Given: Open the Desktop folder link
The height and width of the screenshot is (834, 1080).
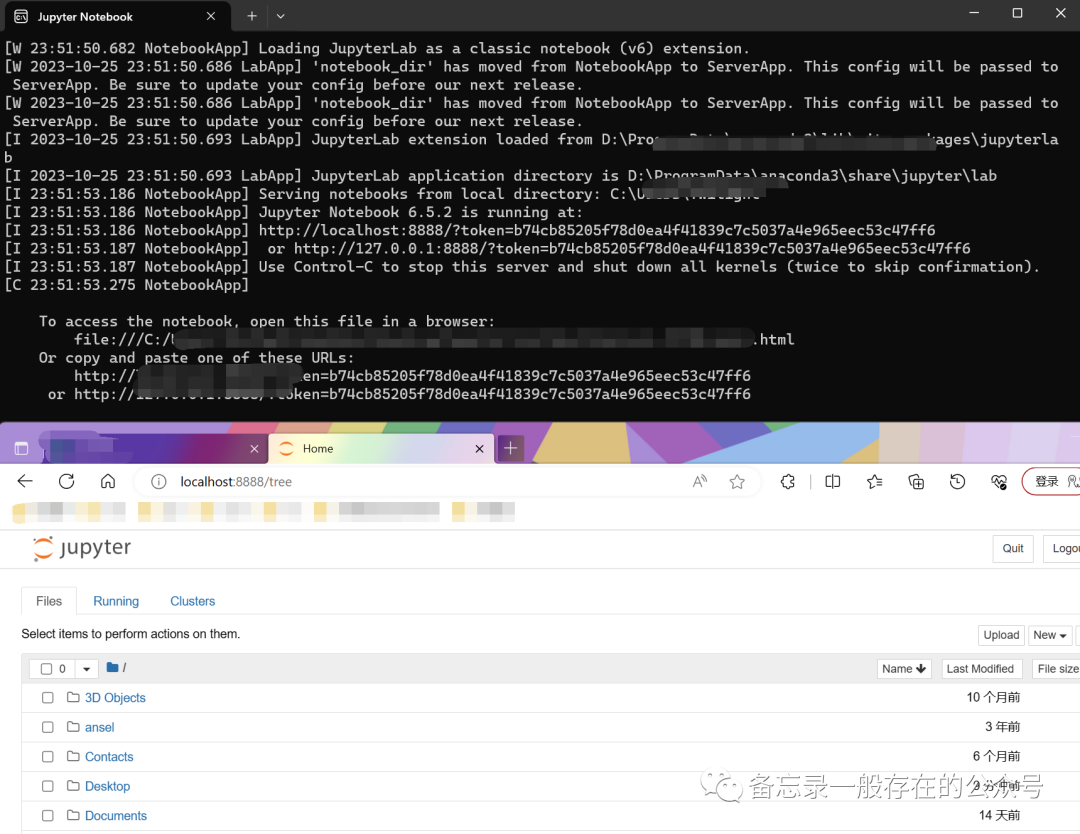Looking at the screenshot, I should 107,786.
